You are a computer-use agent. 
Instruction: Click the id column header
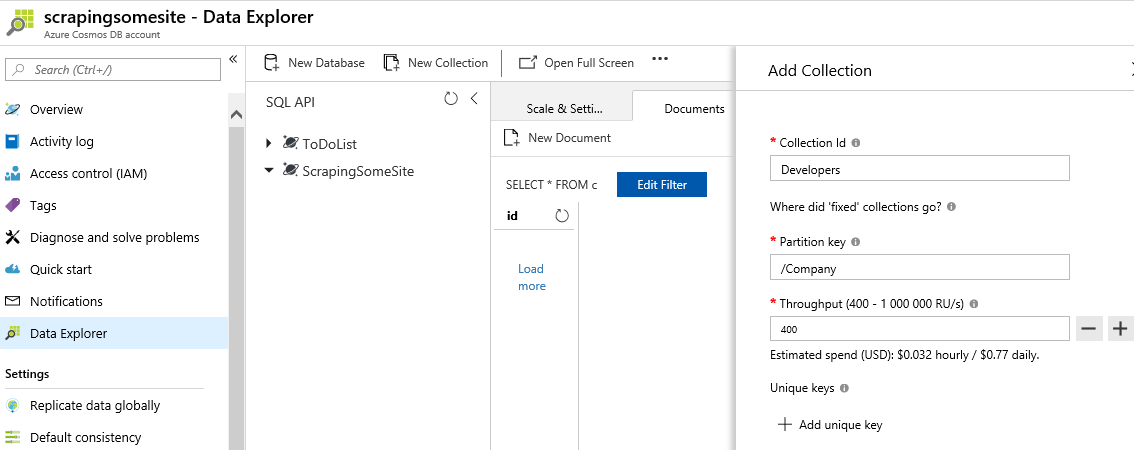tap(512, 216)
